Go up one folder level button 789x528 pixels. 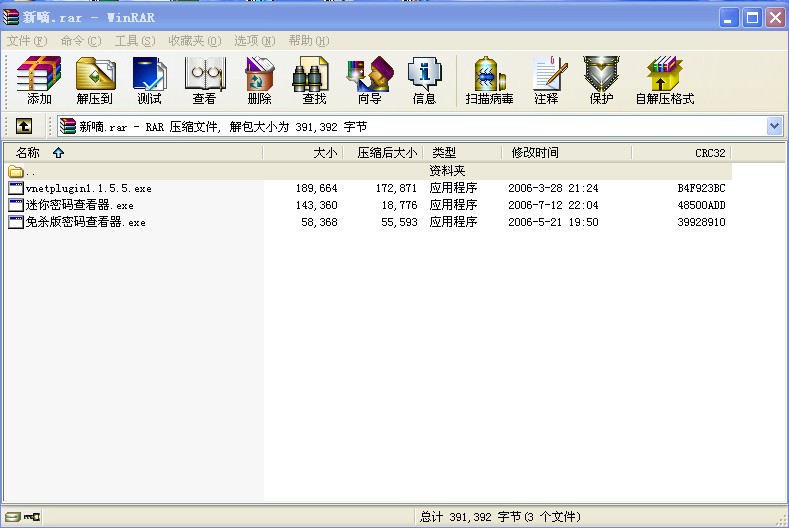click(x=24, y=126)
